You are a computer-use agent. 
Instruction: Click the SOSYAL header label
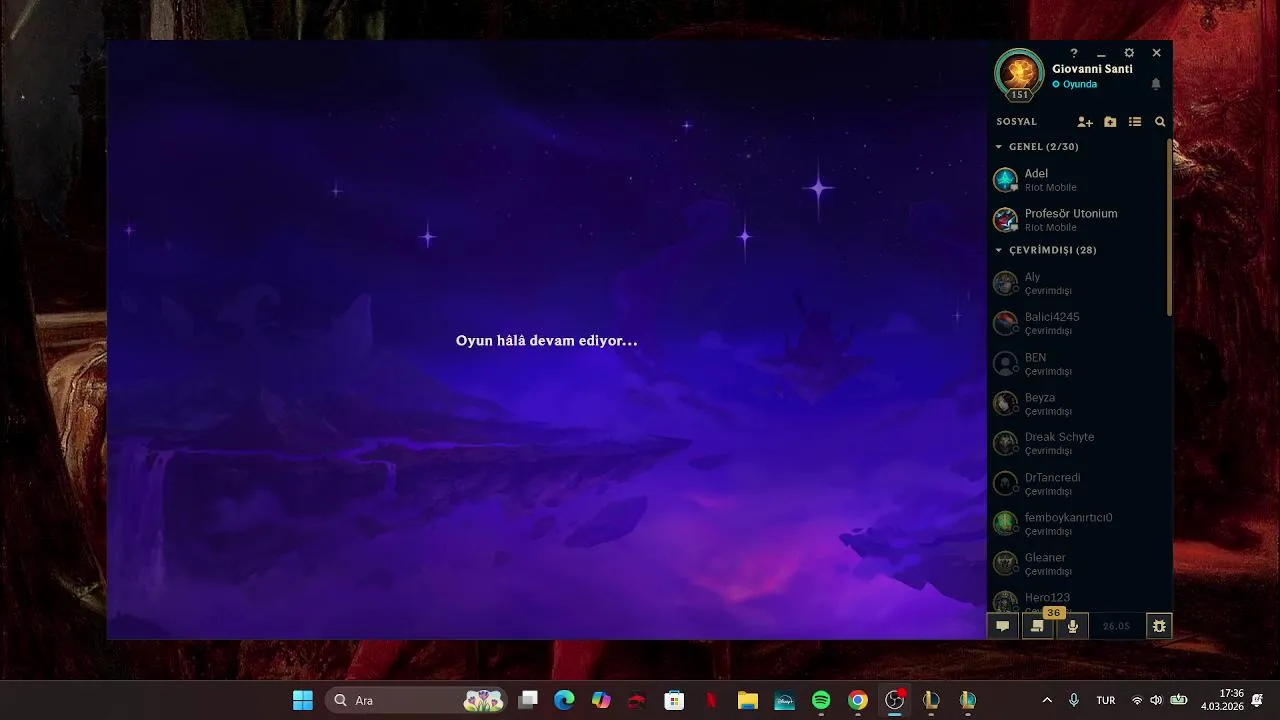1017,122
